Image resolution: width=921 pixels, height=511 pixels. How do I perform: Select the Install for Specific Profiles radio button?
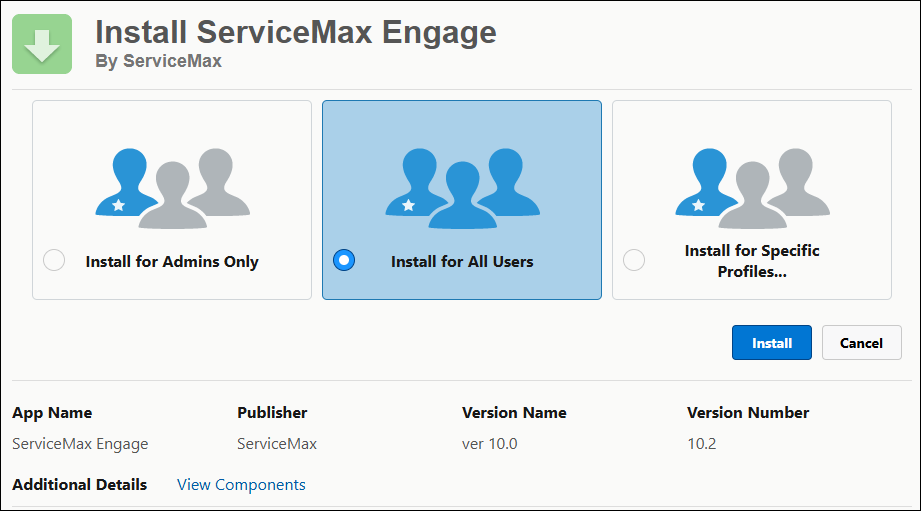pos(634,260)
